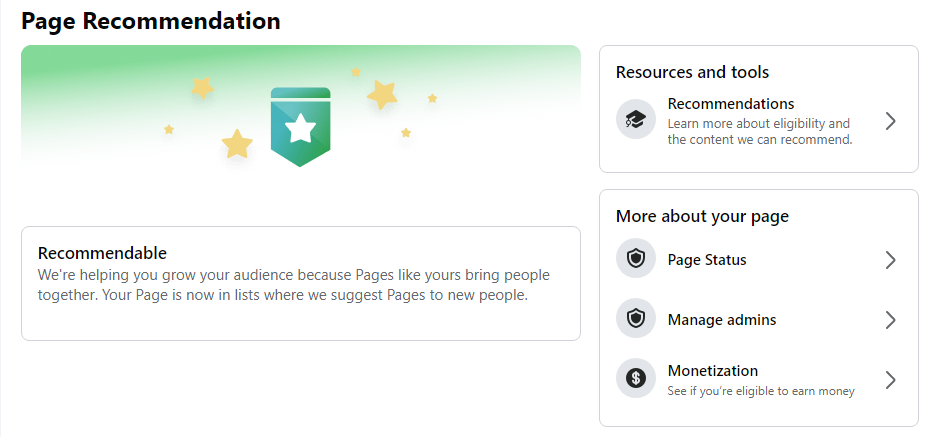
Task: Click the Recommendable status card
Action: coord(301,284)
